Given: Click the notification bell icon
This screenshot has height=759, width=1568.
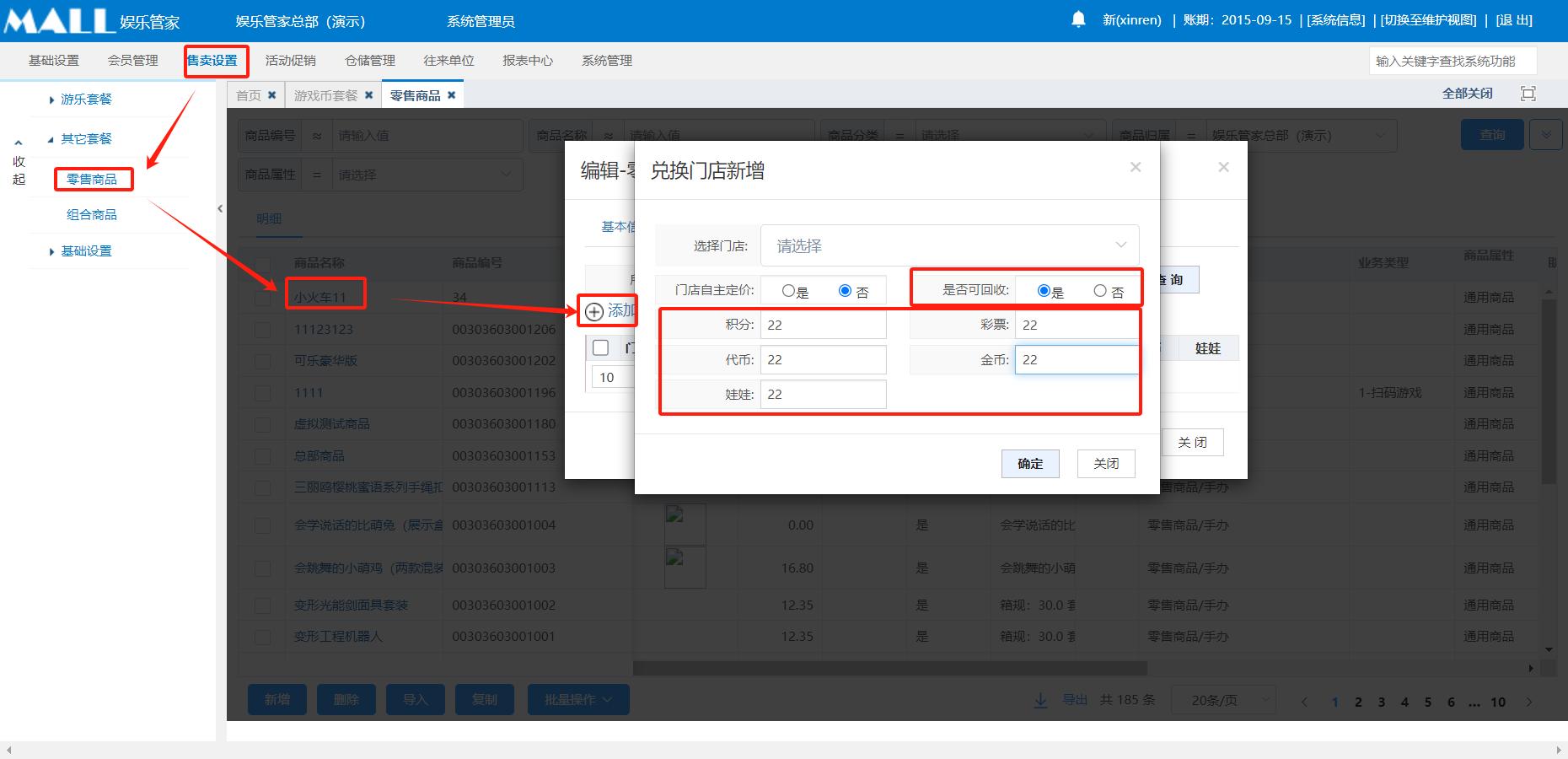Looking at the screenshot, I should pos(1078,19).
